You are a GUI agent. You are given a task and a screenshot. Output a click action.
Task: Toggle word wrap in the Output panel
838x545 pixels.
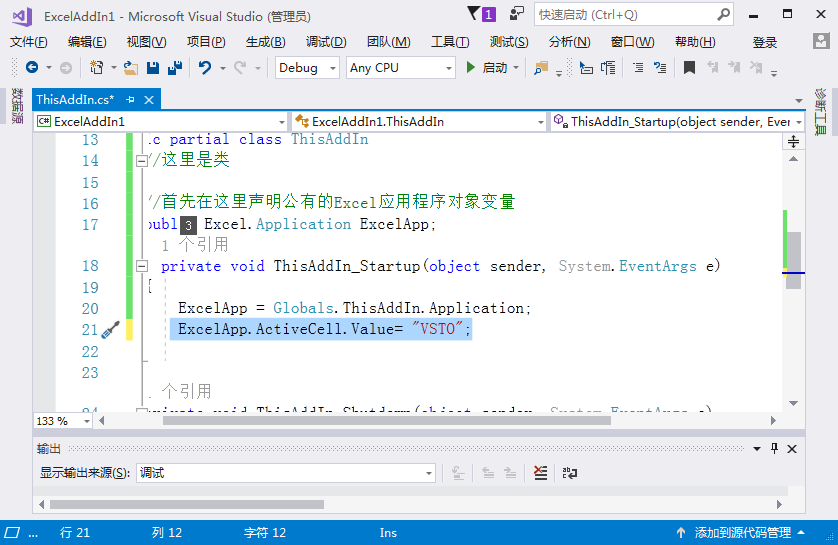570,473
